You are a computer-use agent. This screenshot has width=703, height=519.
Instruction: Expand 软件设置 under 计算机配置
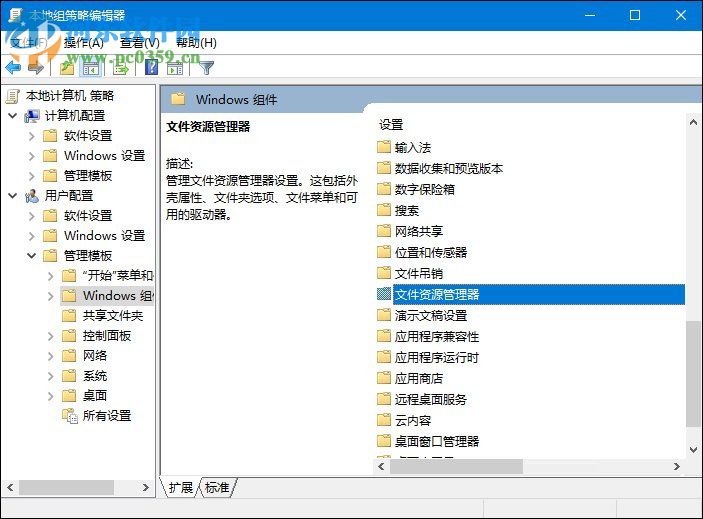pos(31,136)
